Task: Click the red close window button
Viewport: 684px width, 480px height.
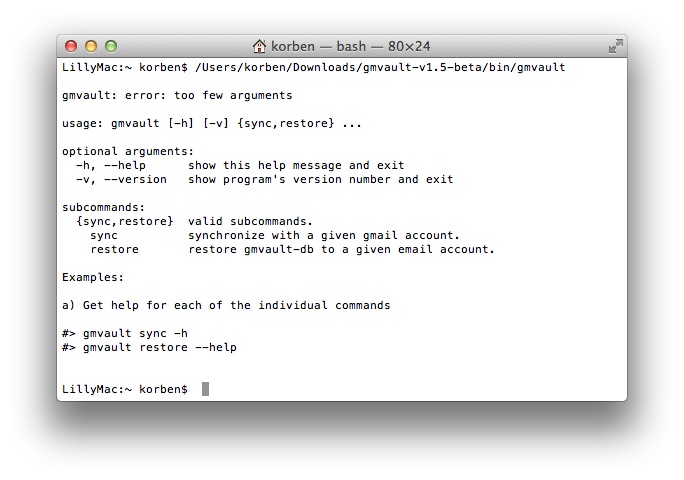Action: point(71,46)
